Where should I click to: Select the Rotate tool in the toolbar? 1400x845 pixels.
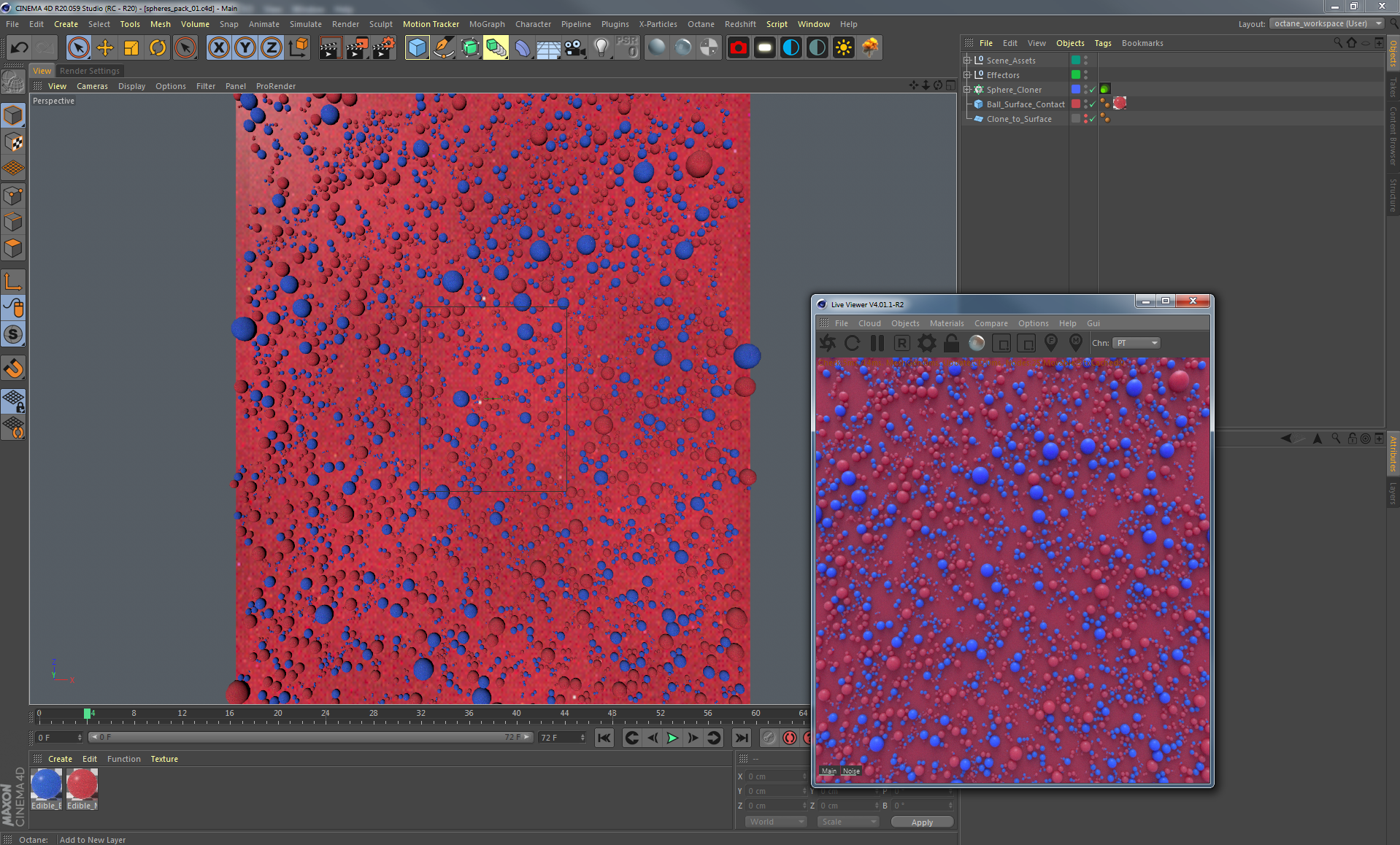[x=158, y=48]
